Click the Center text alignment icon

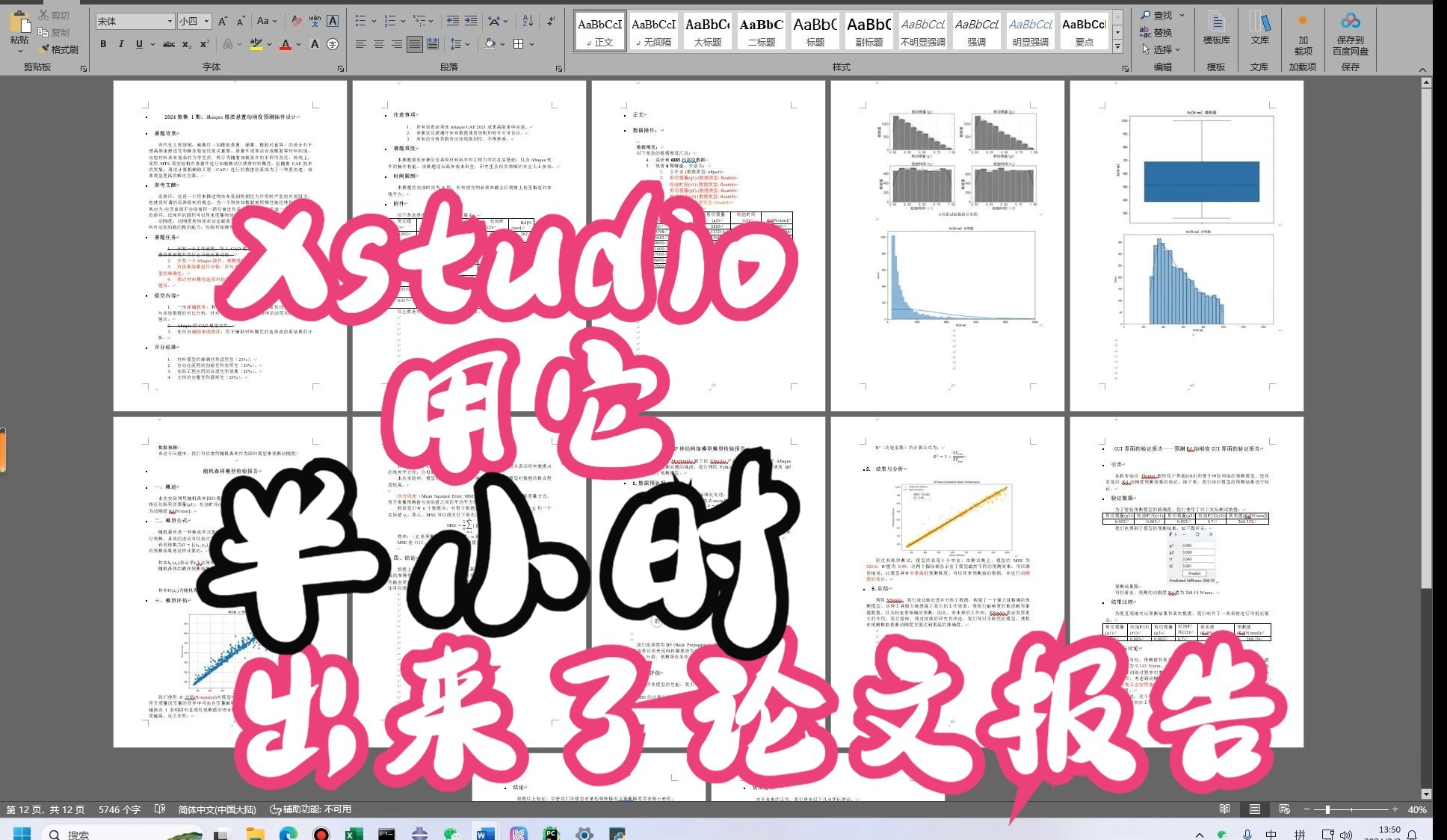click(x=378, y=45)
